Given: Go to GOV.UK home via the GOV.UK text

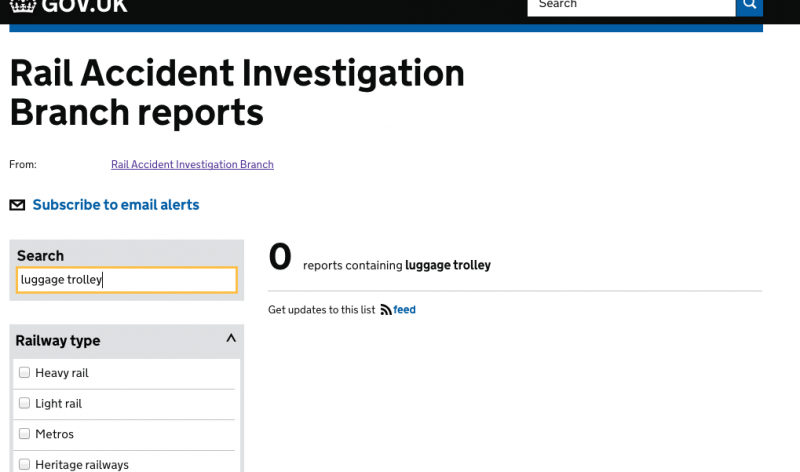Looking at the screenshot, I should [x=84, y=6].
